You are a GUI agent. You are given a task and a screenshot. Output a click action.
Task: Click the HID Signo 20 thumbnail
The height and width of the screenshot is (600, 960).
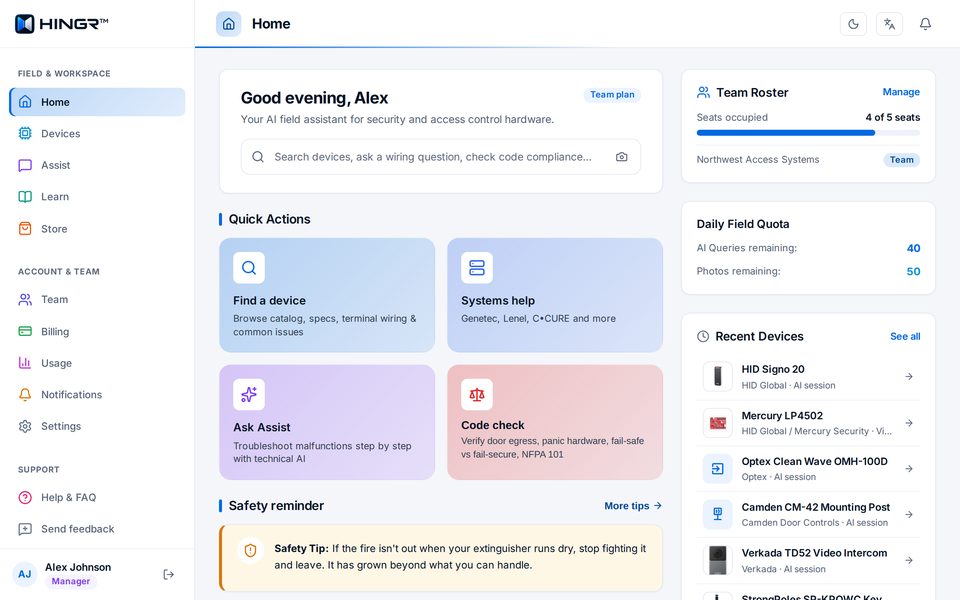click(x=718, y=377)
